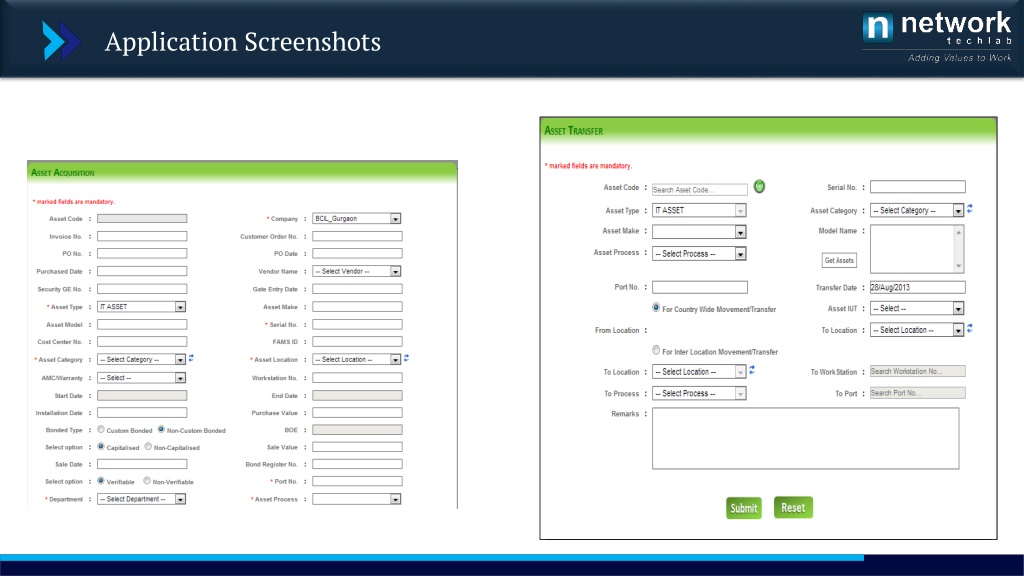The image size is (1024, 576).
Task: Open the Asset IUT dropdown
Action: click(x=917, y=309)
